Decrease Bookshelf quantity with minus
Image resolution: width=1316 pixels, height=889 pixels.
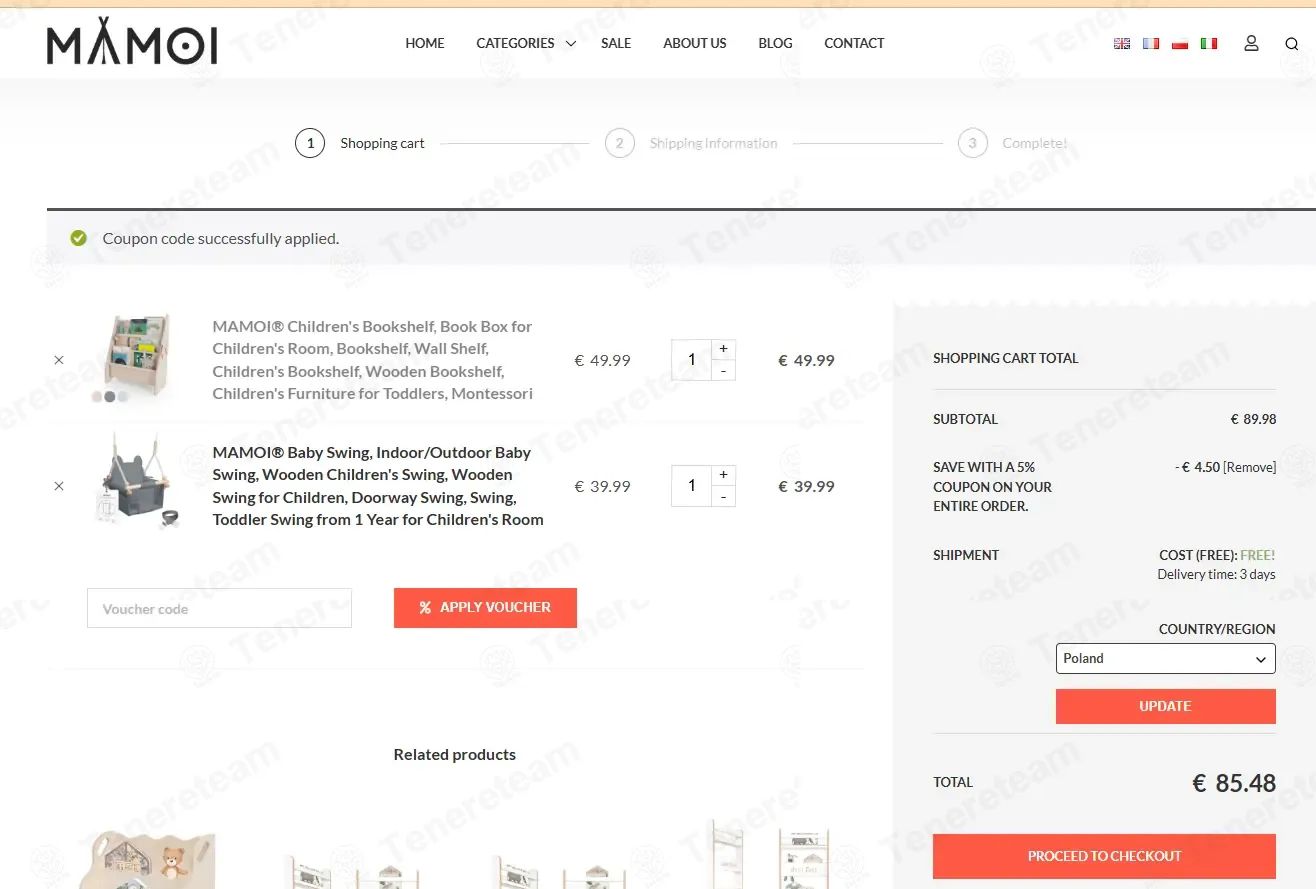click(x=723, y=371)
